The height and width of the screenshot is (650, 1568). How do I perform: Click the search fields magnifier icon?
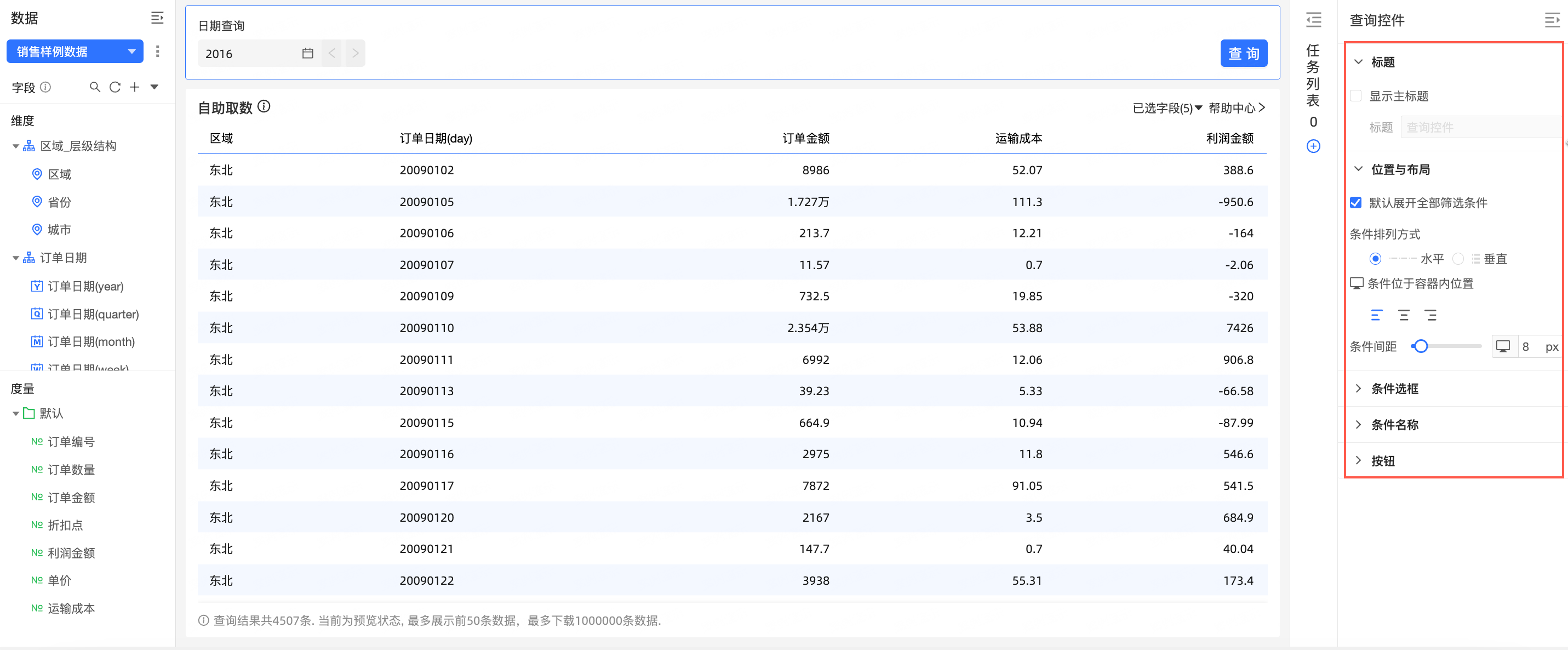point(94,87)
